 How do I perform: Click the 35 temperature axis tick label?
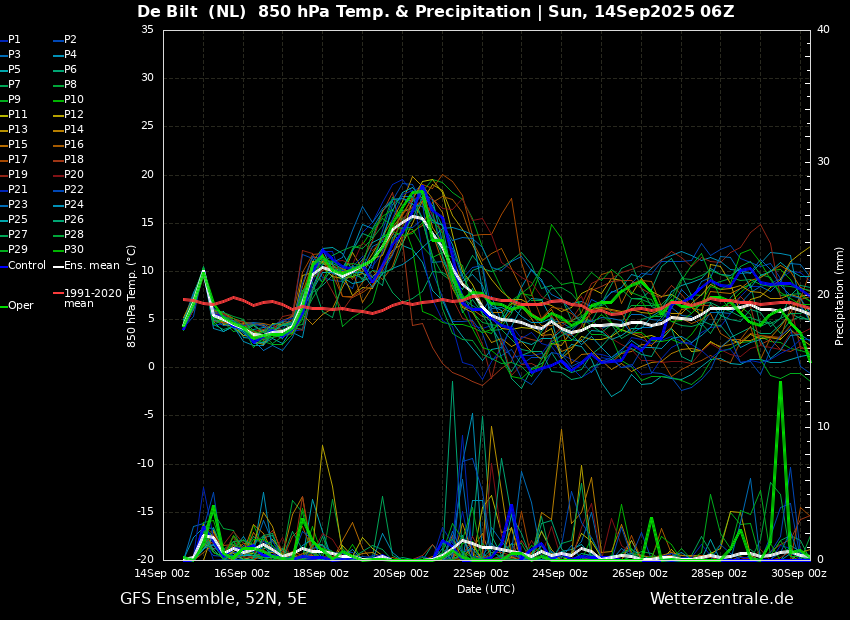pos(147,30)
